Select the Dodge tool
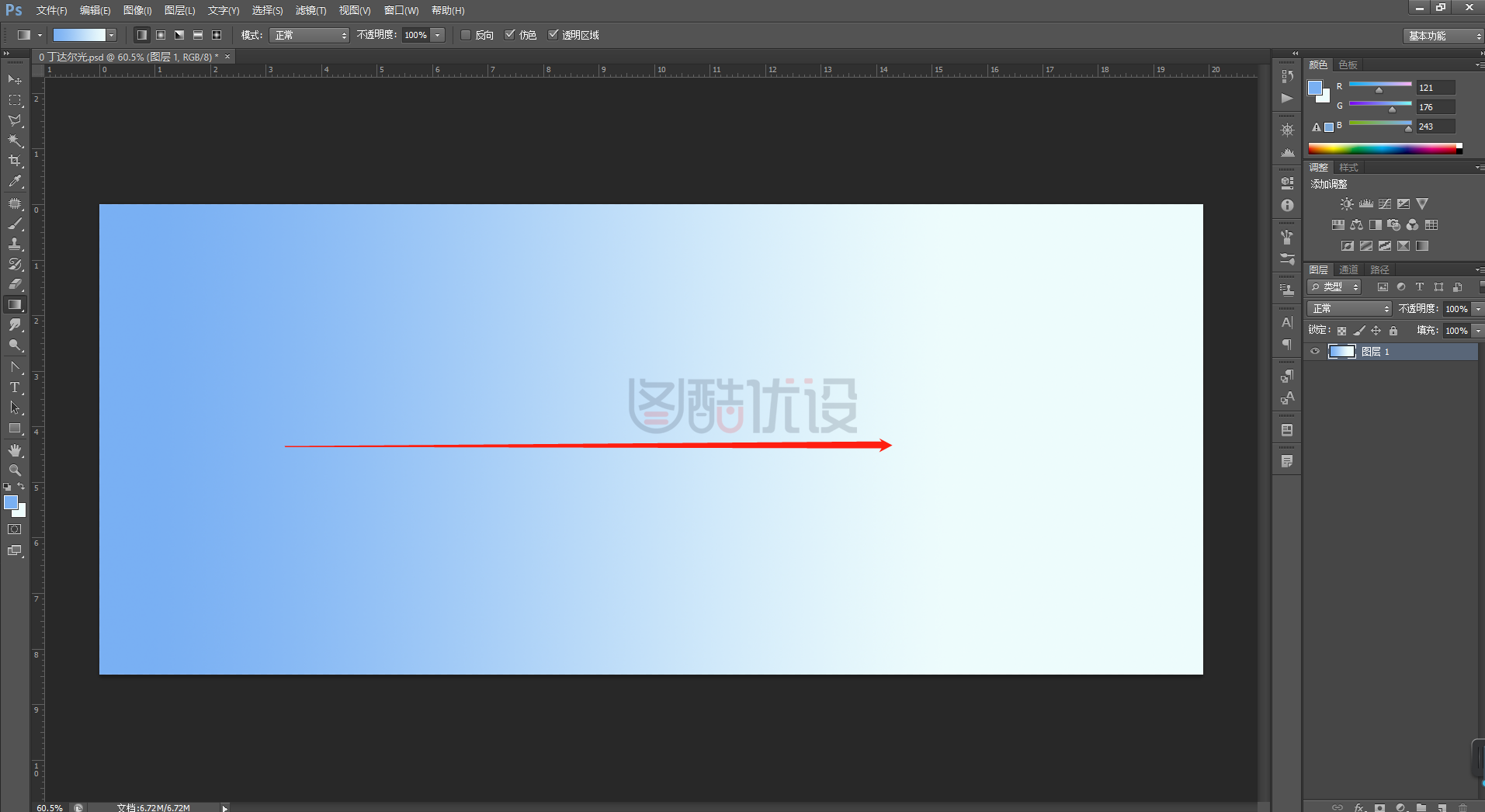Image resolution: width=1485 pixels, height=812 pixels. point(15,345)
